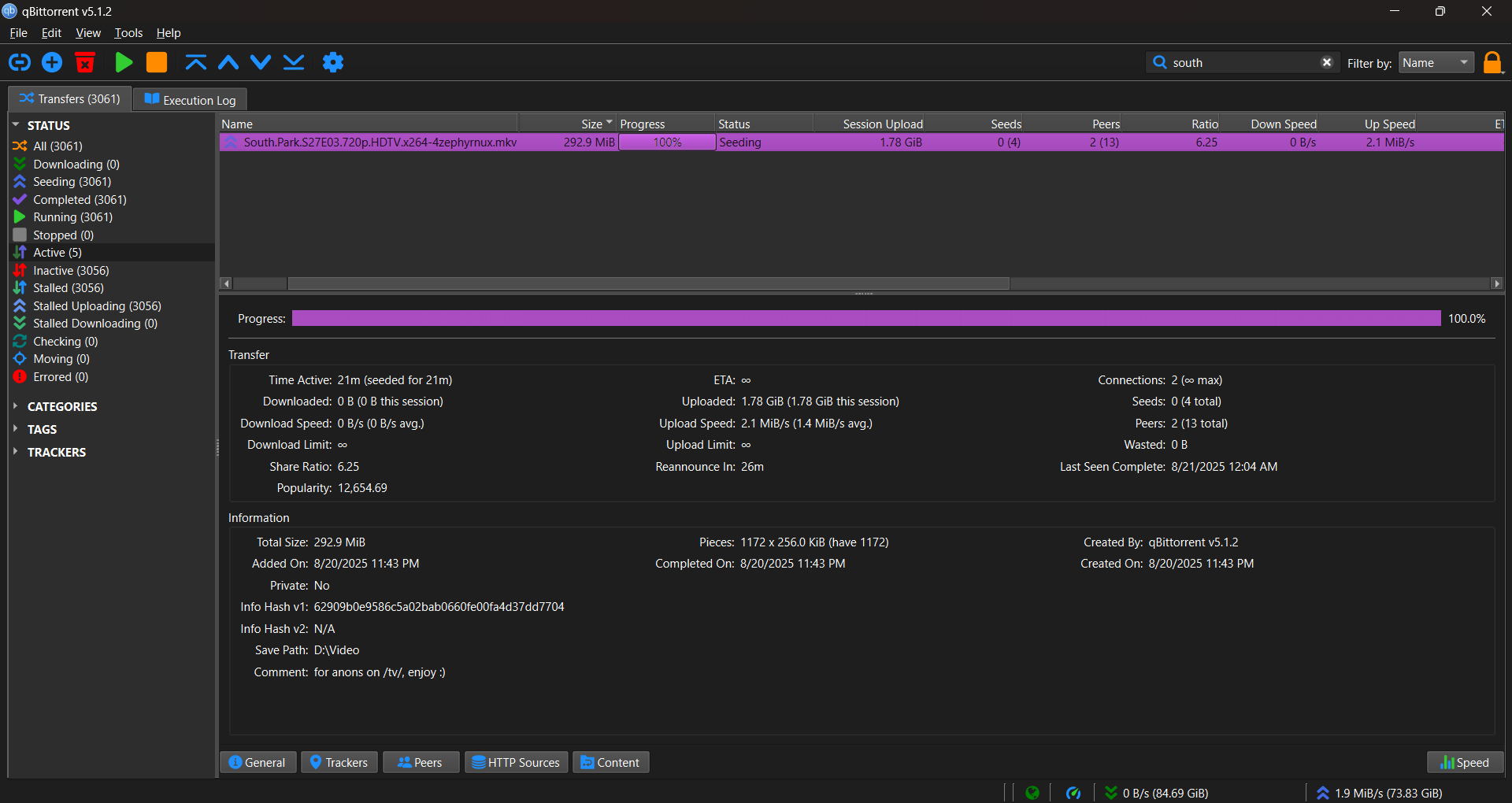Move torrent to top of queue
1512x803 pixels.
(x=195, y=62)
